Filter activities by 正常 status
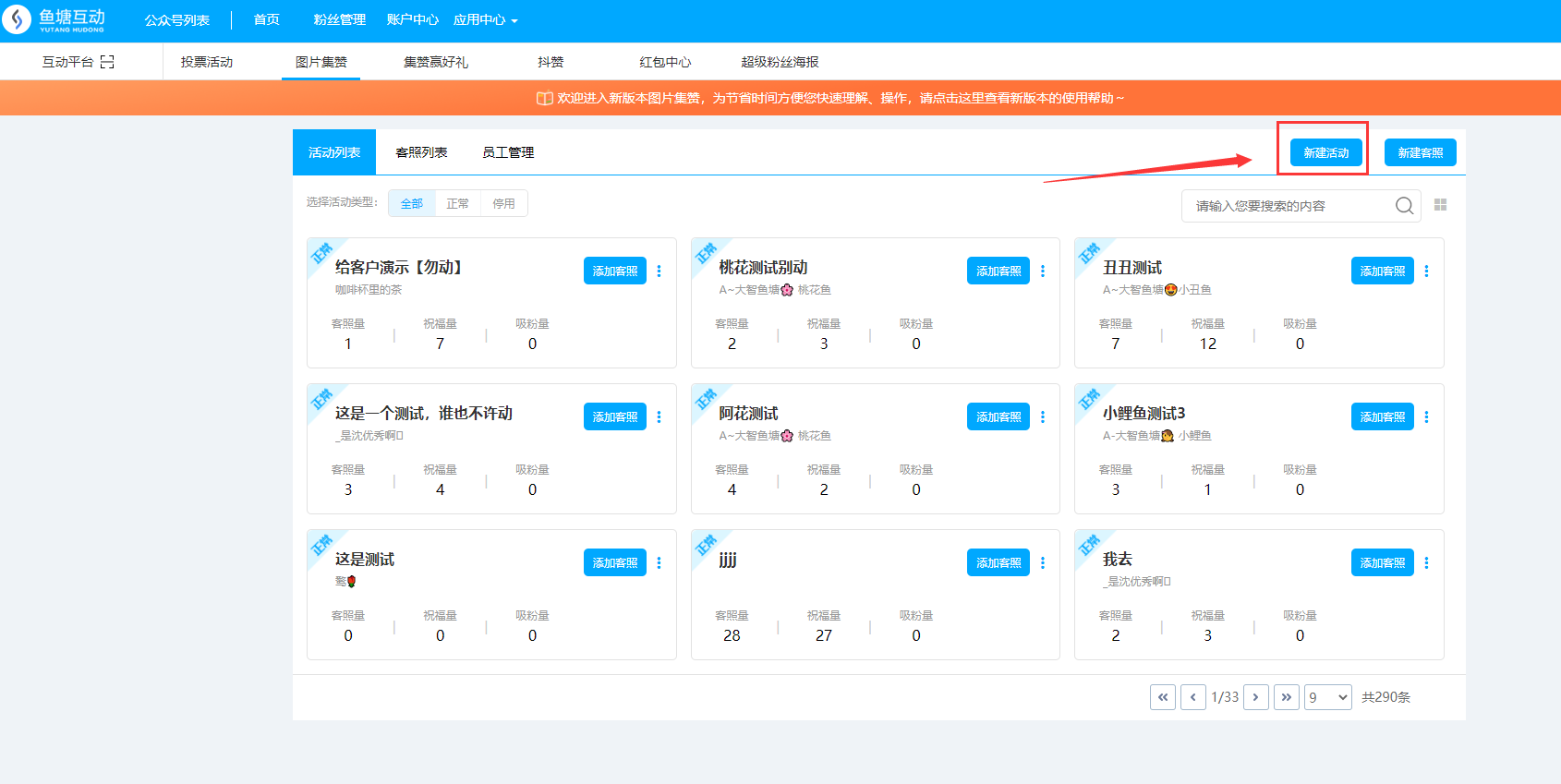Viewport: 1561px width, 784px height. pos(457,204)
